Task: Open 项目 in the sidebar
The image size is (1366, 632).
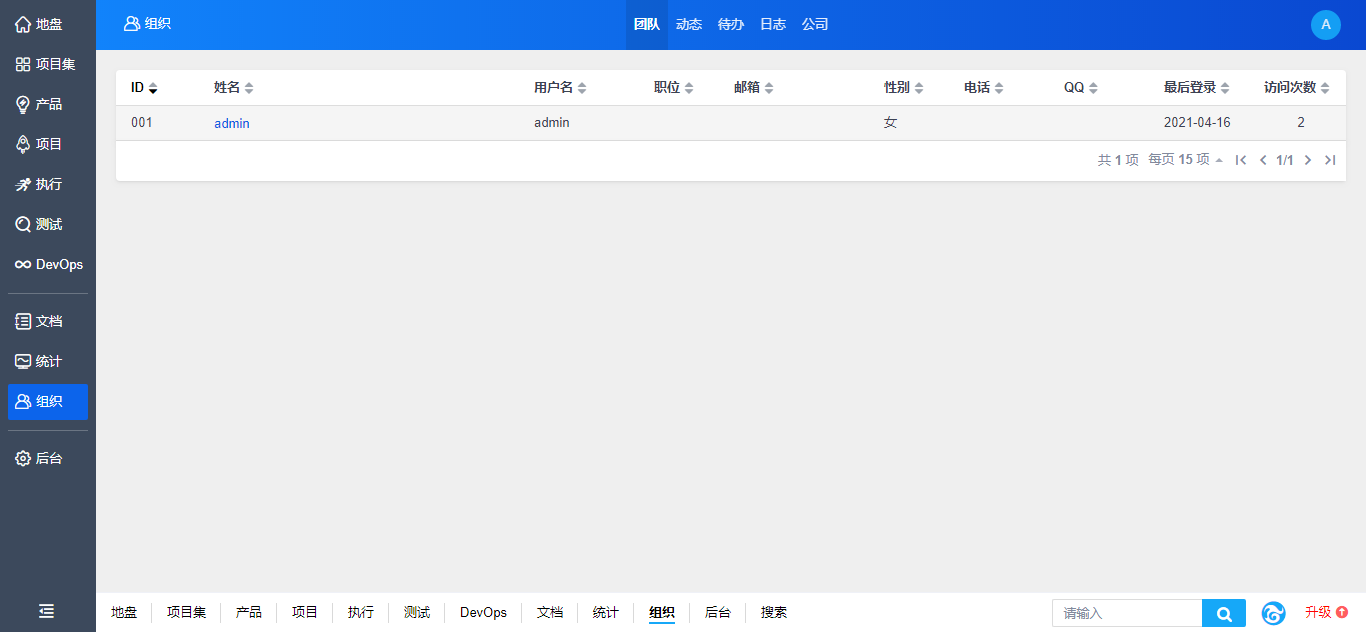Action: tap(48, 144)
